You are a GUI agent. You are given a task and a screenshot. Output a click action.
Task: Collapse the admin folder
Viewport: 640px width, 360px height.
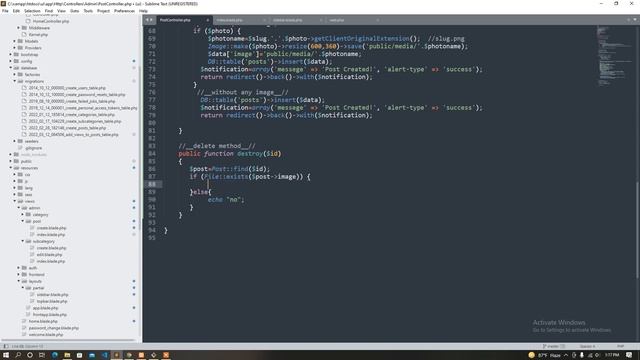pyautogui.click(x=18, y=208)
